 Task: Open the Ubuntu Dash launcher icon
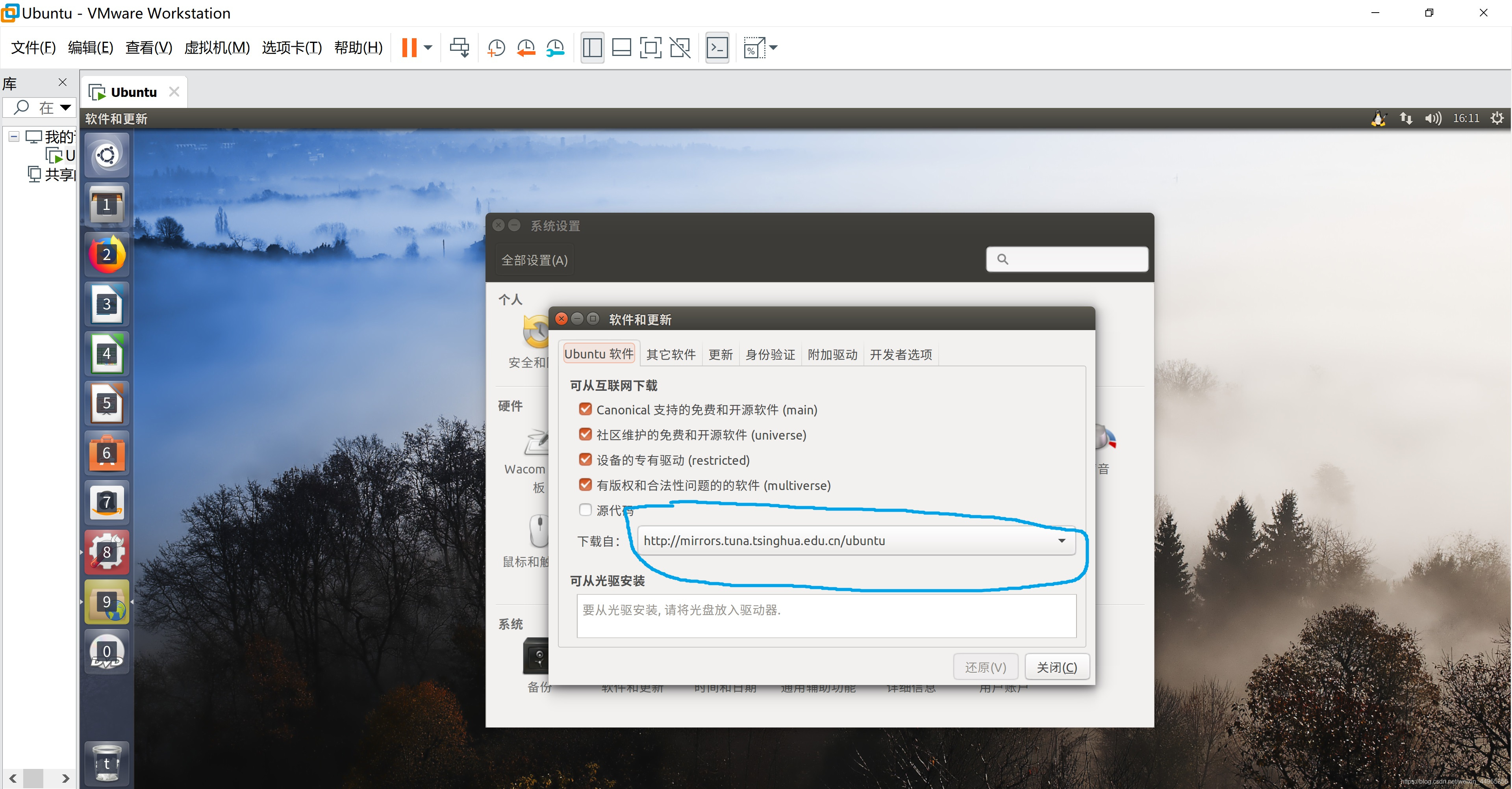107,156
